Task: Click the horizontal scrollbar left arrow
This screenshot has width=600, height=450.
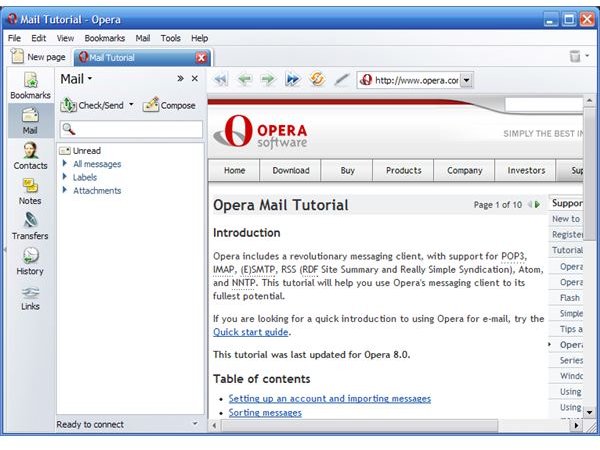Action: pos(214,425)
